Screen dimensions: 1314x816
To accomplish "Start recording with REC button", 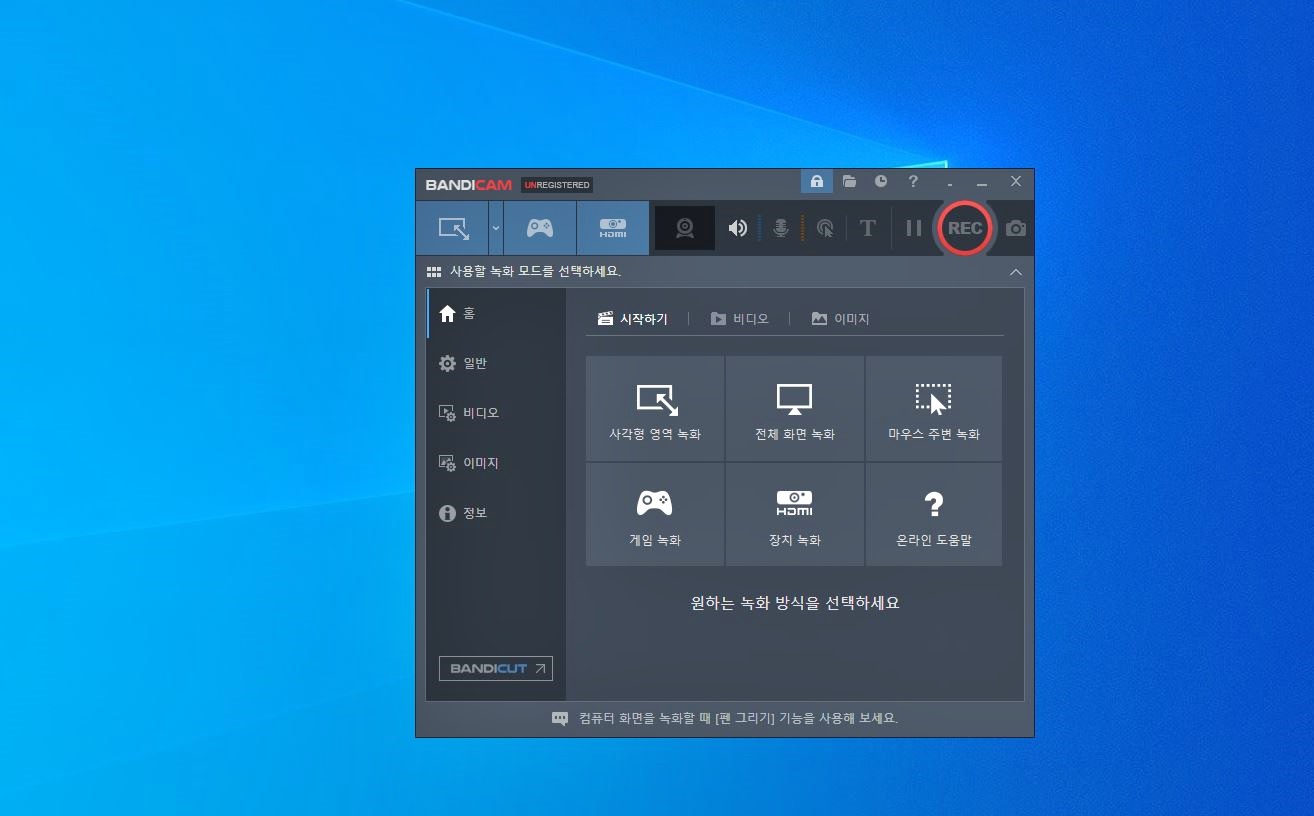I will (x=965, y=228).
